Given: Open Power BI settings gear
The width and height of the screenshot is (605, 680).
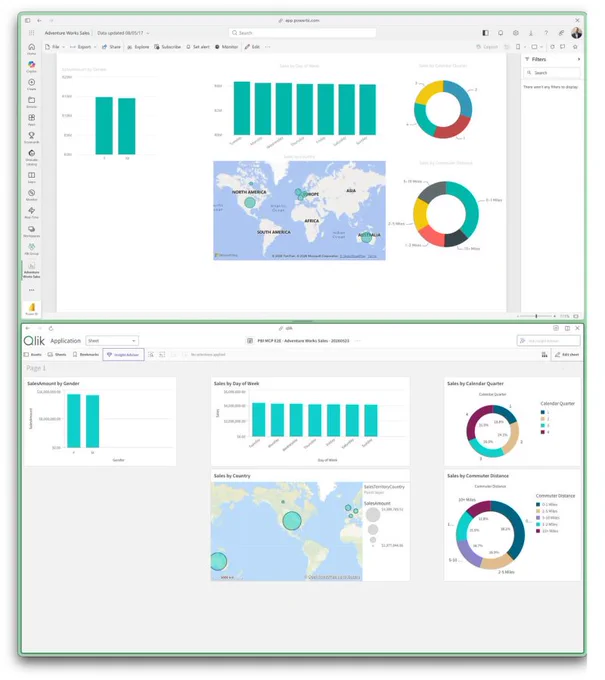Looking at the screenshot, I should pyautogui.click(x=516, y=33).
